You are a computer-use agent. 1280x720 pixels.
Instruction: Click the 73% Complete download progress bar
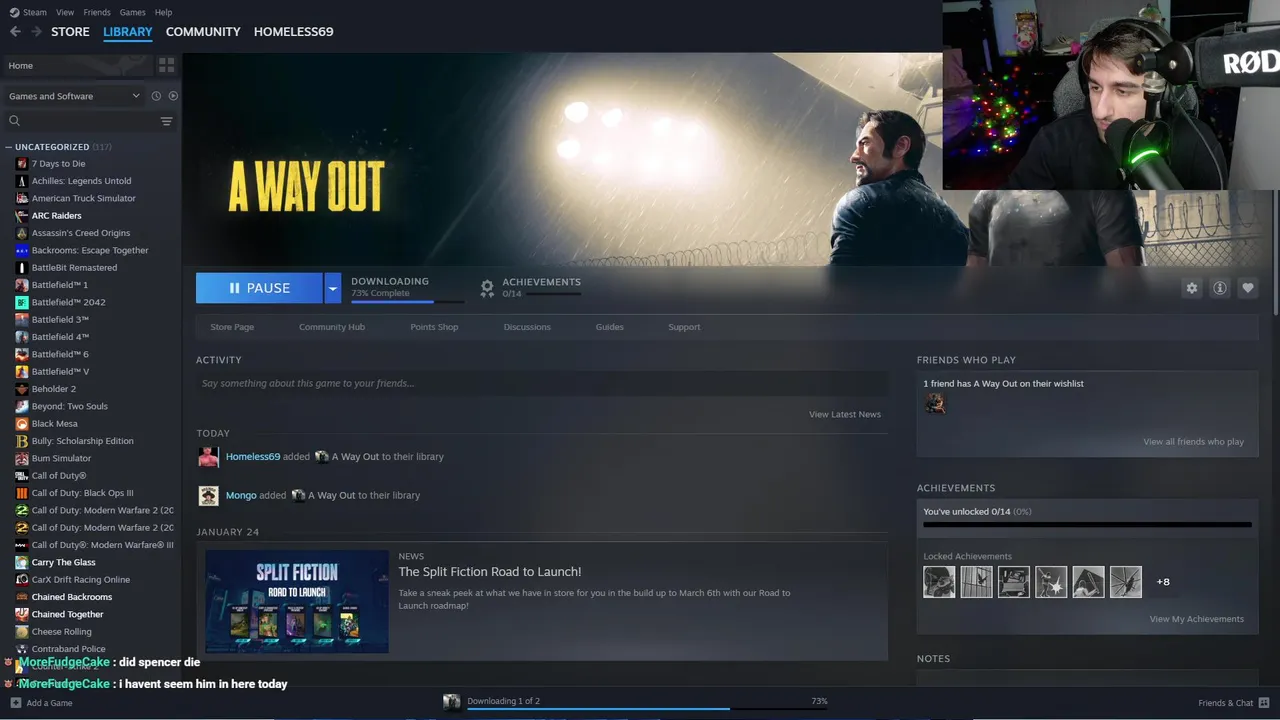[407, 300]
